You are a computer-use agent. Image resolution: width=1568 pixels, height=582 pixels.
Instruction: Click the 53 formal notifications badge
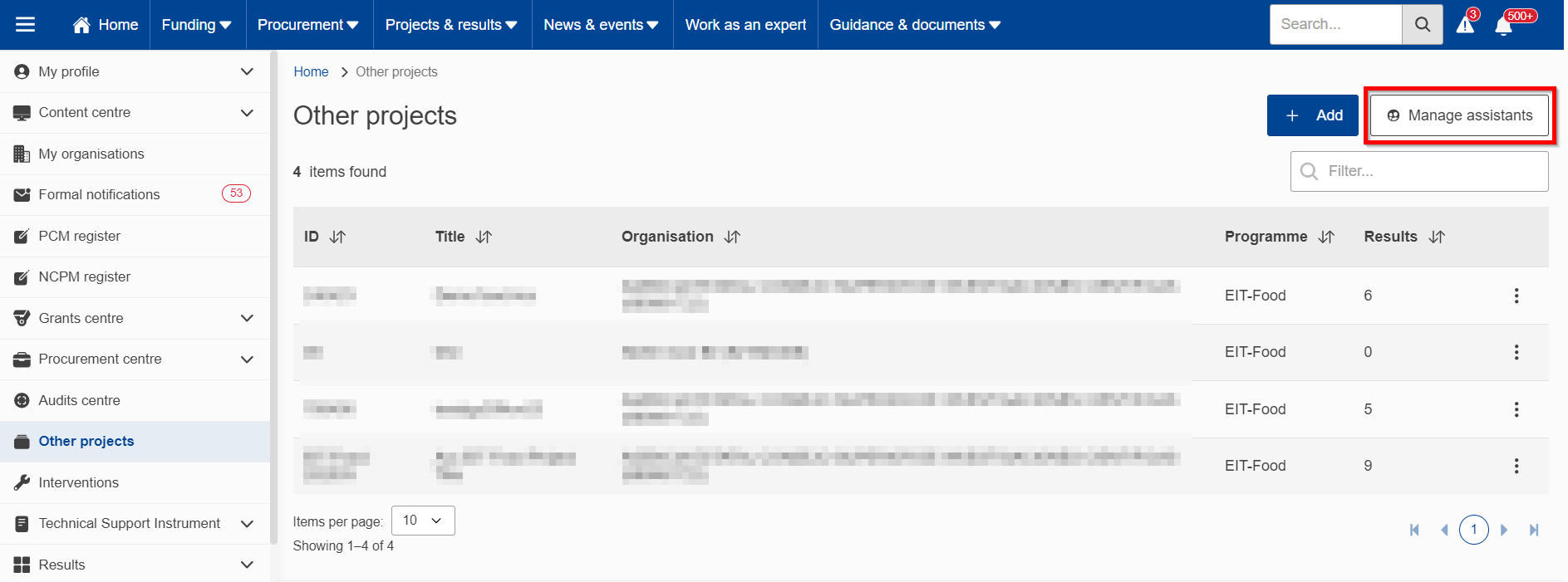coord(236,193)
